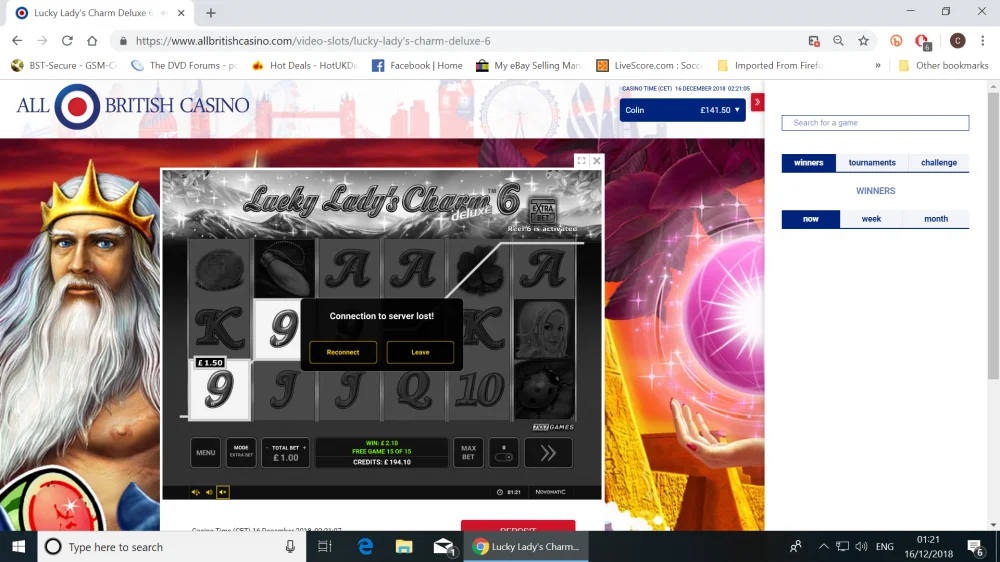Click the game clock icon
Viewport: 1000px width, 562px height.
tap(500, 492)
